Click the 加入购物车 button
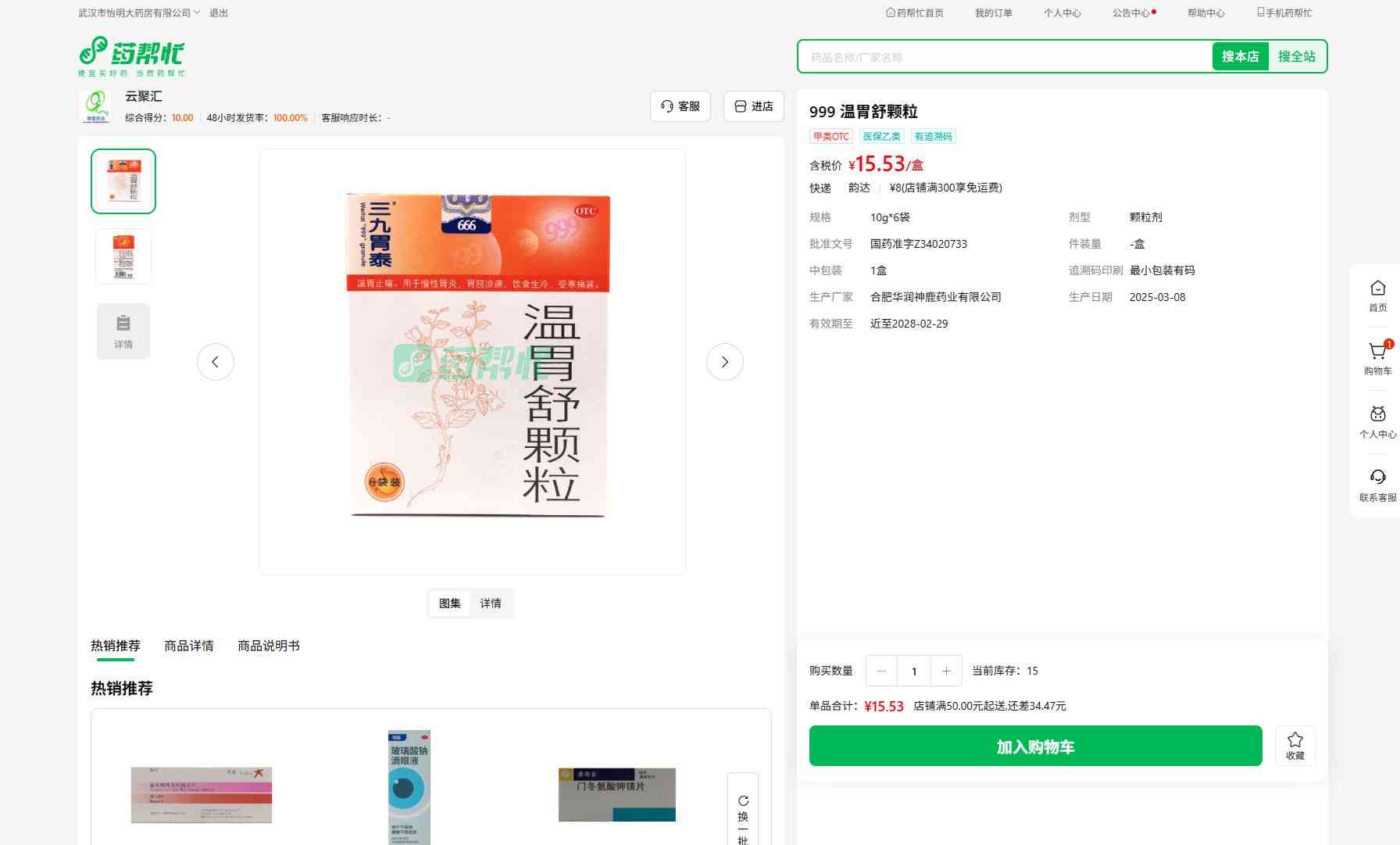Screen dimensions: 1400x845 [1035, 747]
